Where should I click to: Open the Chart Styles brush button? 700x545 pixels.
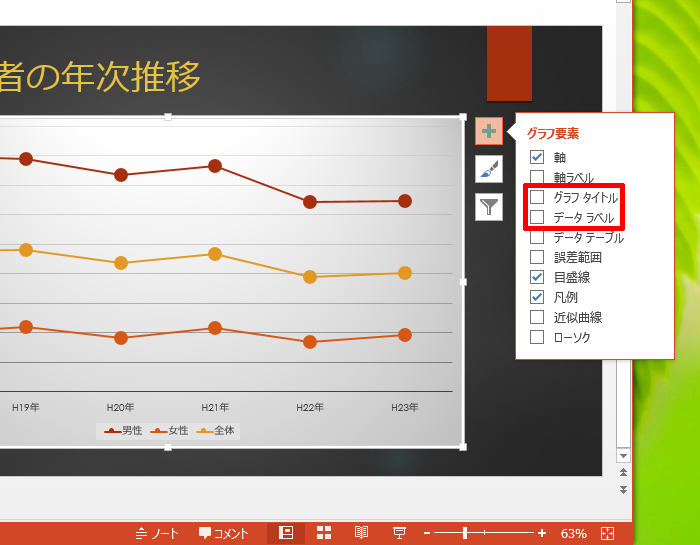(x=489, y=169)
